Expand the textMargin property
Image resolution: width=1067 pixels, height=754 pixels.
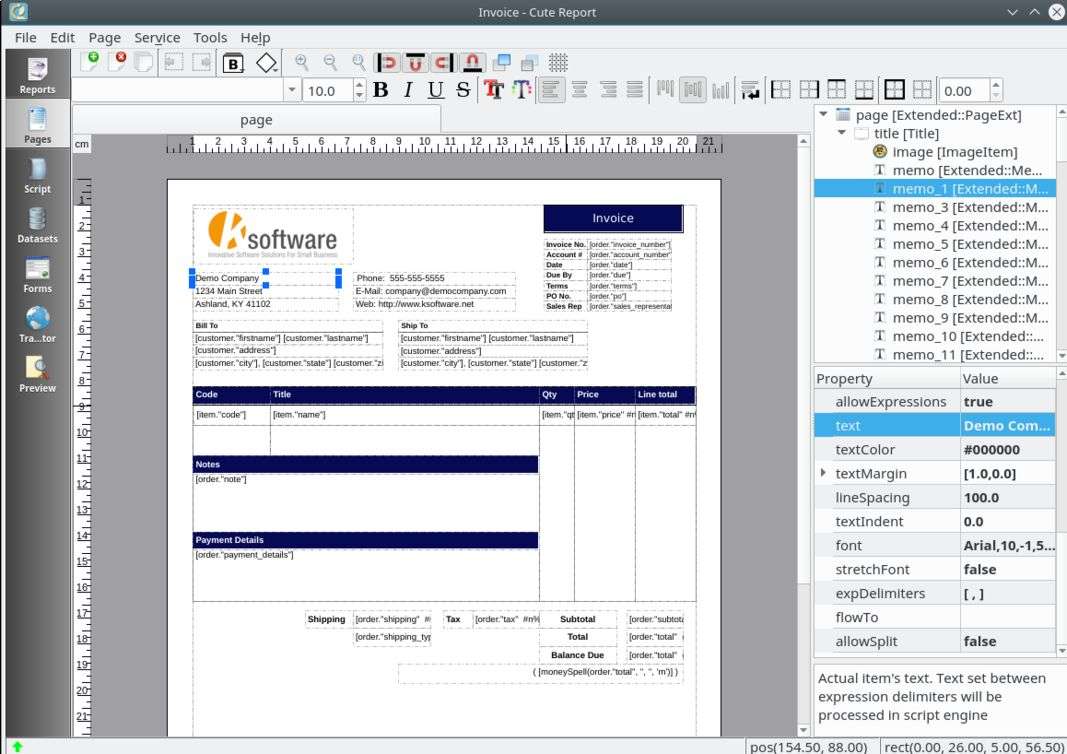click(824, 473)
